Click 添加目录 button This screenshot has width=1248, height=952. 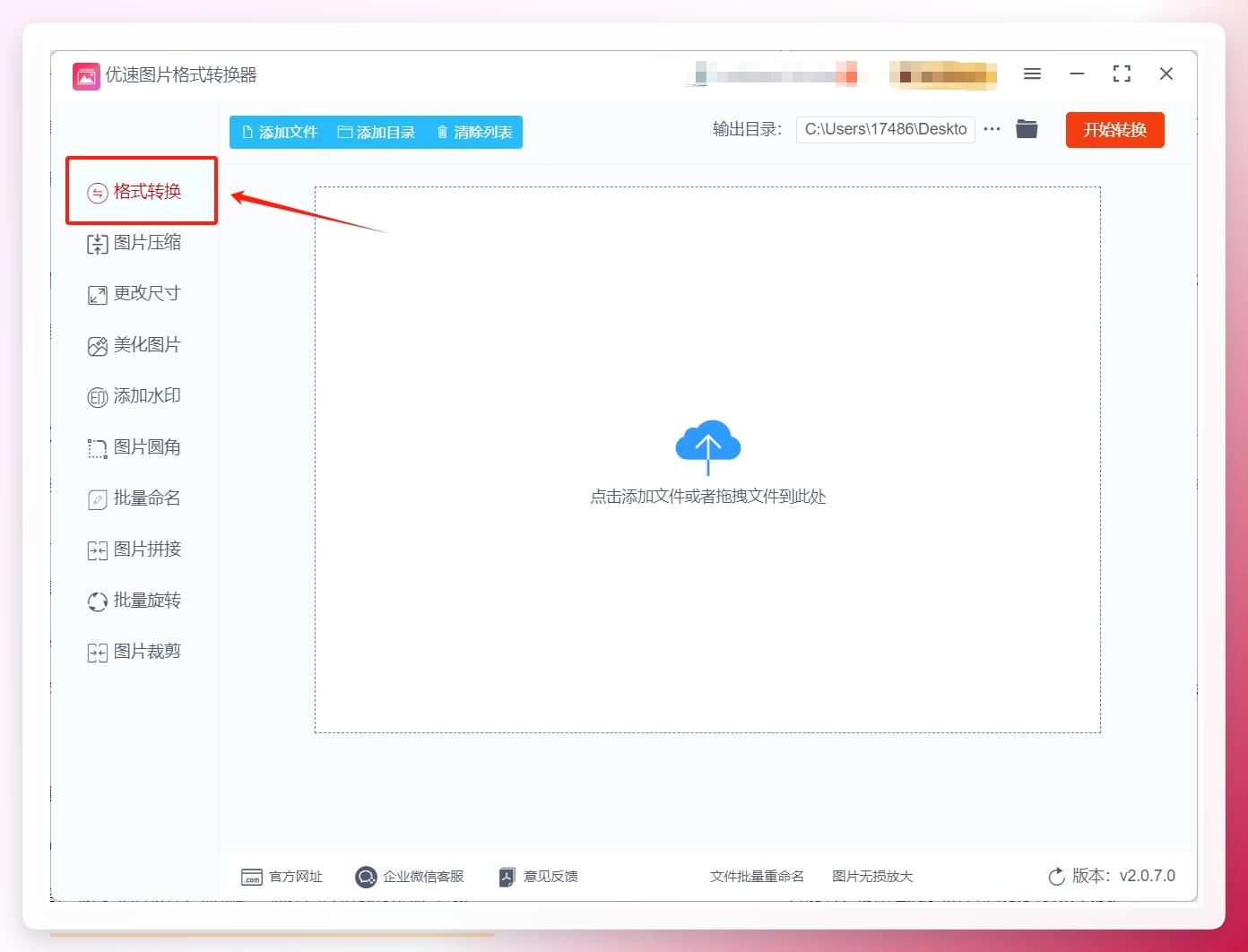(377, 132)
